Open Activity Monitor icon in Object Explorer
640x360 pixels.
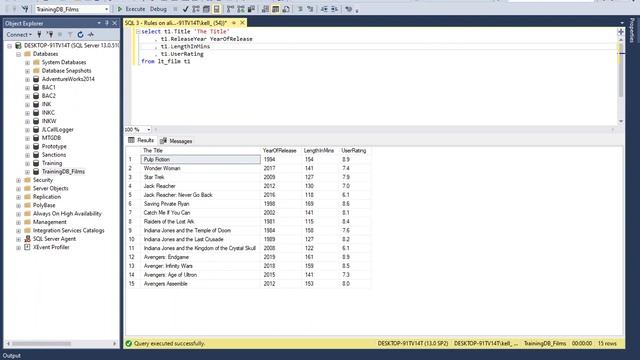point(91,35)
